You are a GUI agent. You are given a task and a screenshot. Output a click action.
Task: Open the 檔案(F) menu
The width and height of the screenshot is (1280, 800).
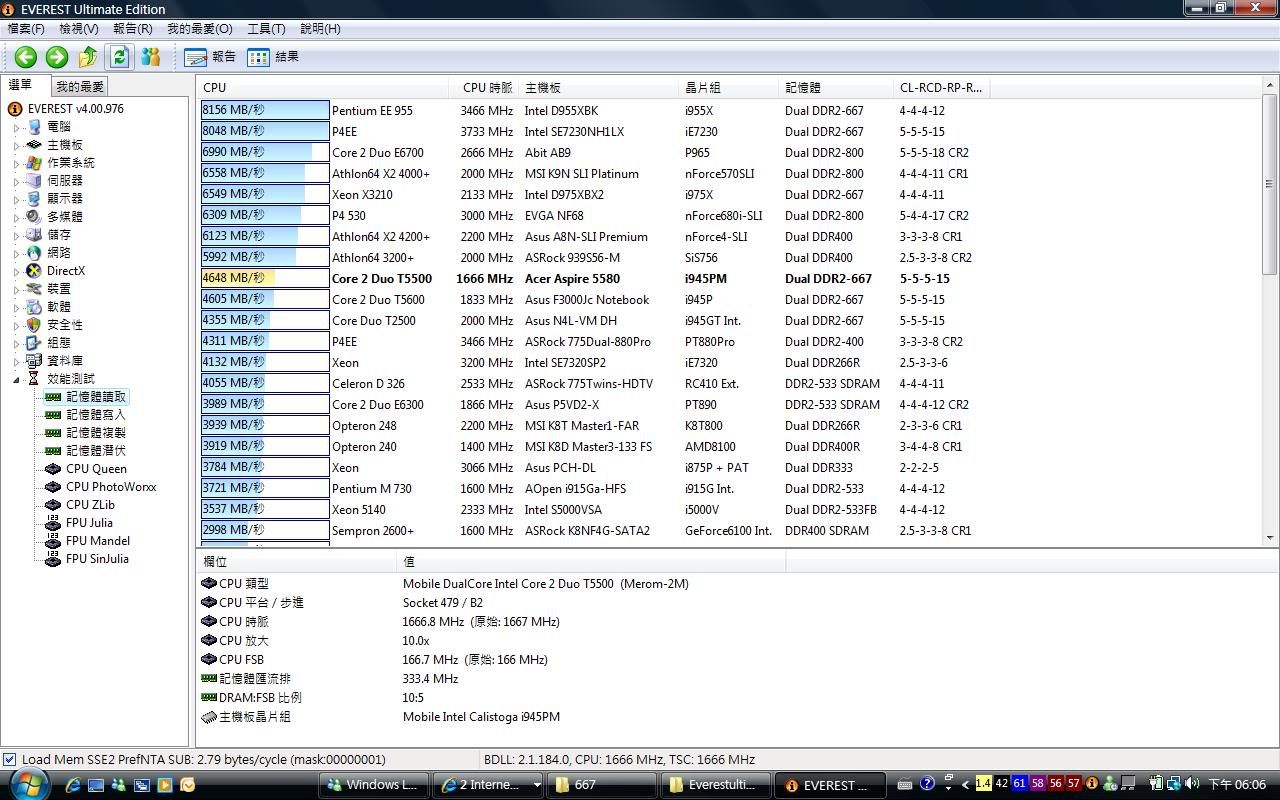point(26,29)
